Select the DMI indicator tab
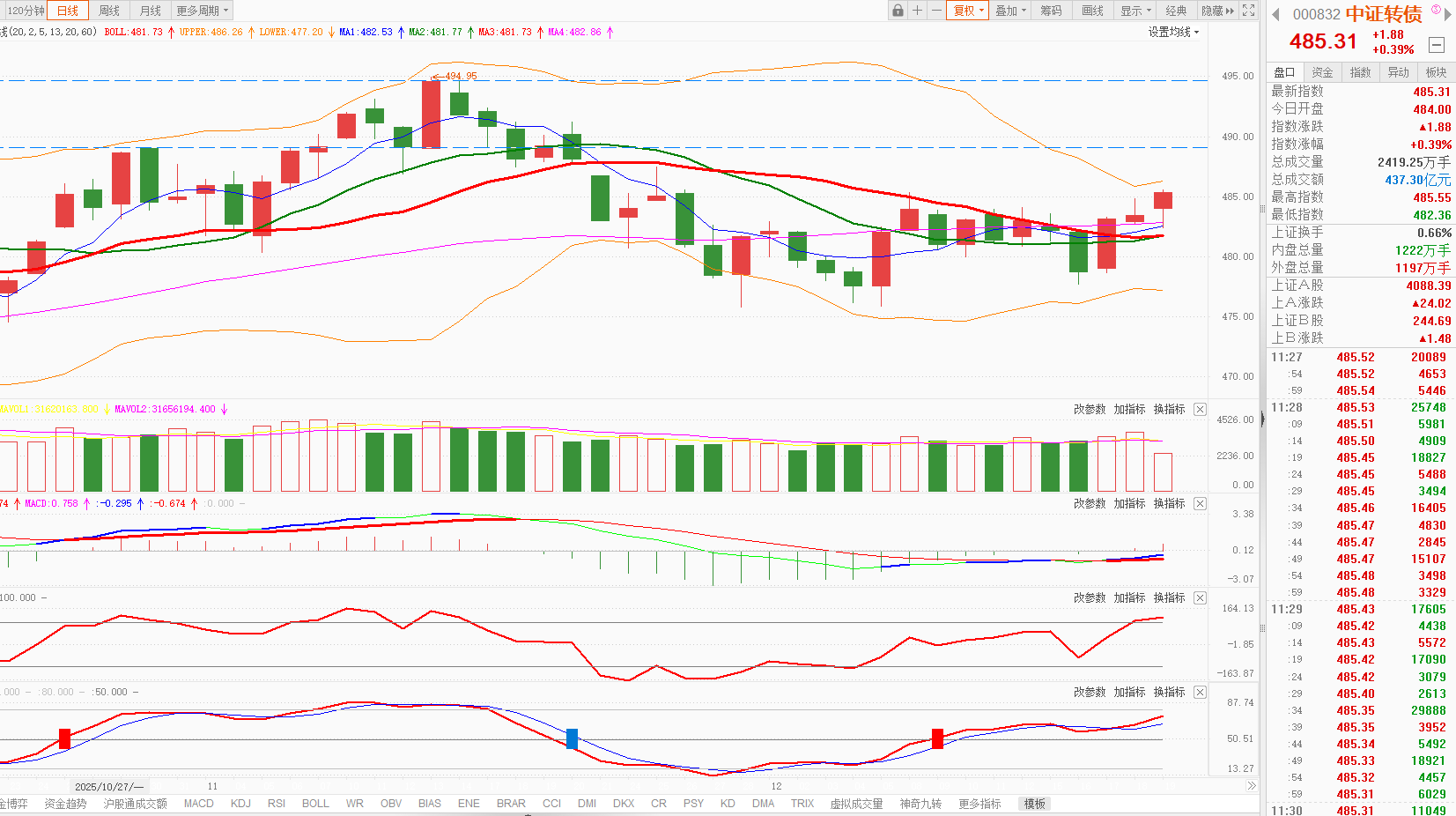1456x816 pixels. click(x=588, y=804)
